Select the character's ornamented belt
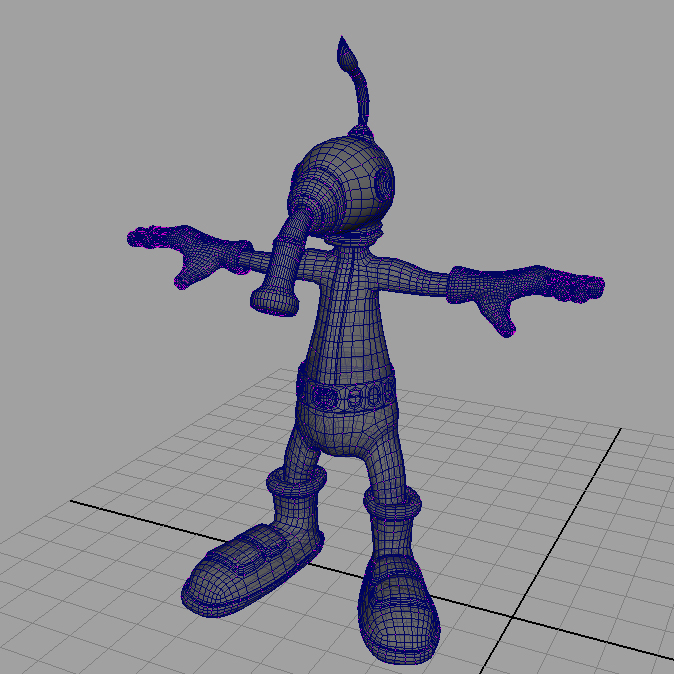The image size is (674, 674). tap(346, 393)
